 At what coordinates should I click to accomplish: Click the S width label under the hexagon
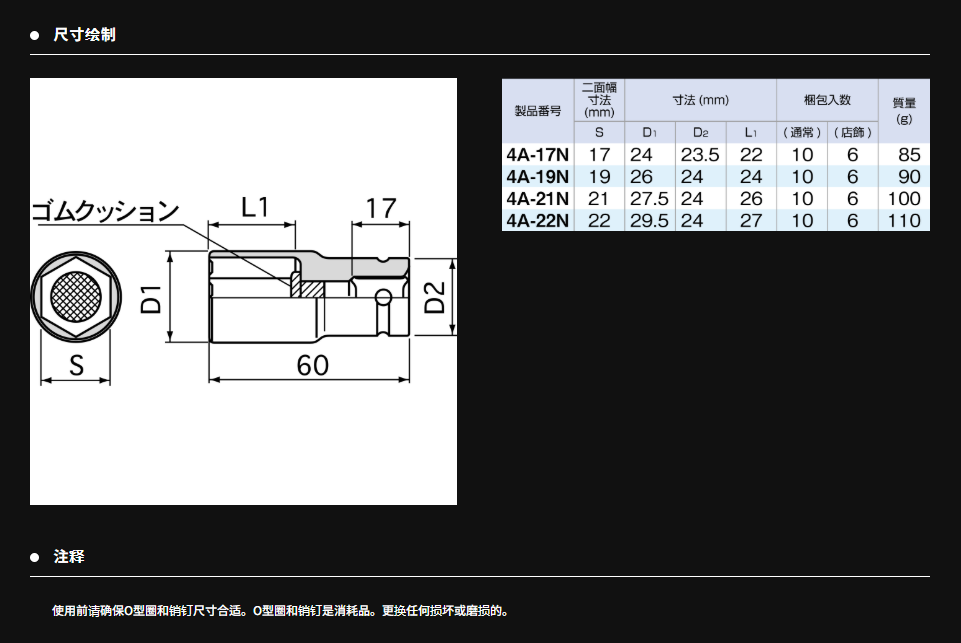[x=76, y=366]
